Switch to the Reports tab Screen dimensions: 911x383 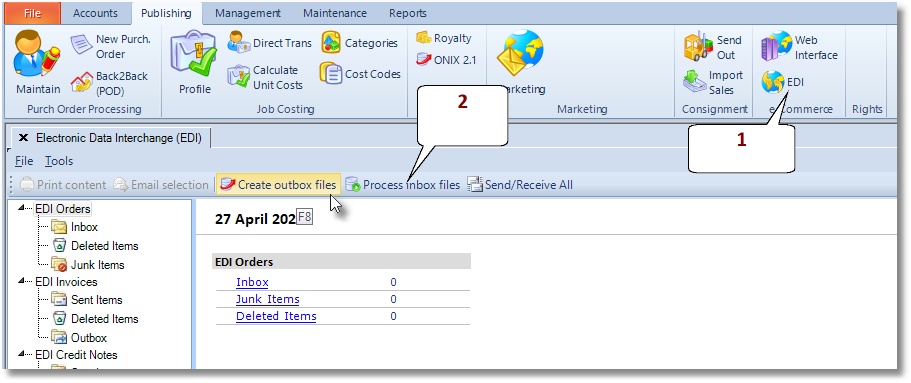pos(408,13)
